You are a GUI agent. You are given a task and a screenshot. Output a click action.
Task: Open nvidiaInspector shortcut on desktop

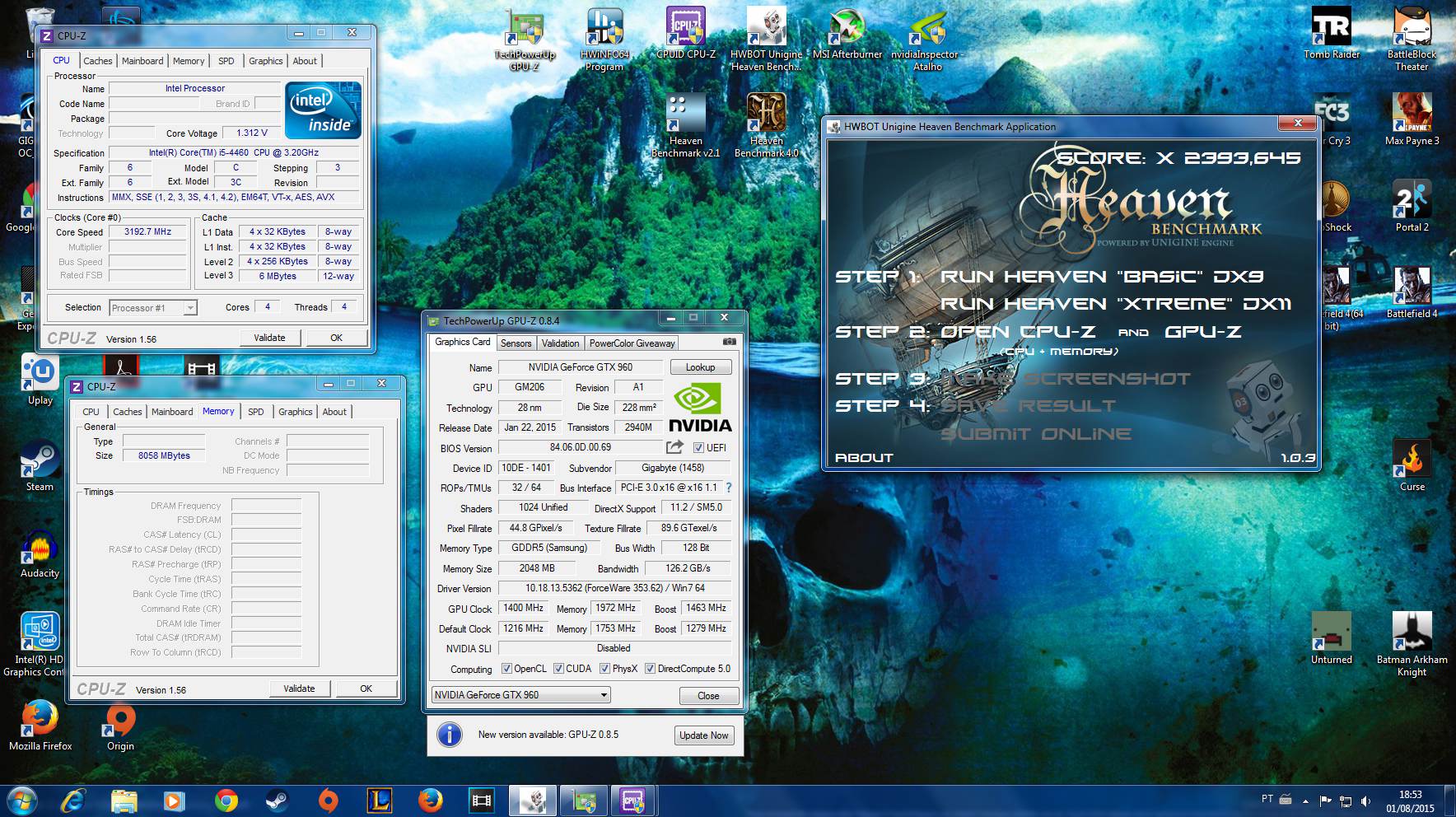(x=927, y=40)
